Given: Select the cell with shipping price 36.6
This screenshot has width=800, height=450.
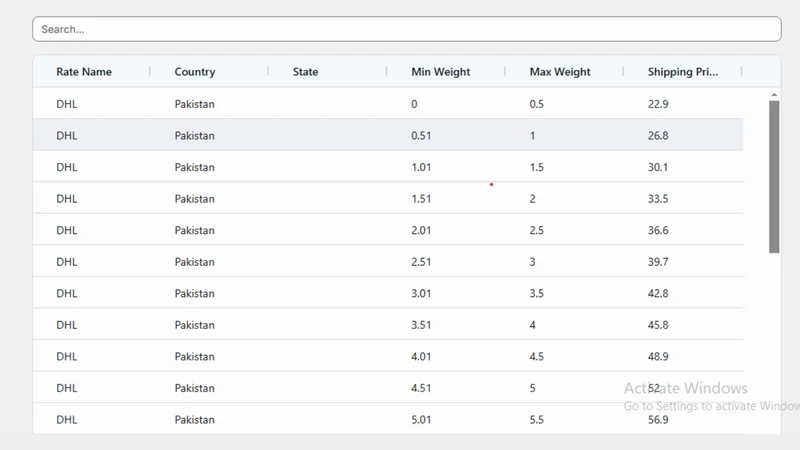Looking at the screenshot, I should pos(658,231).
